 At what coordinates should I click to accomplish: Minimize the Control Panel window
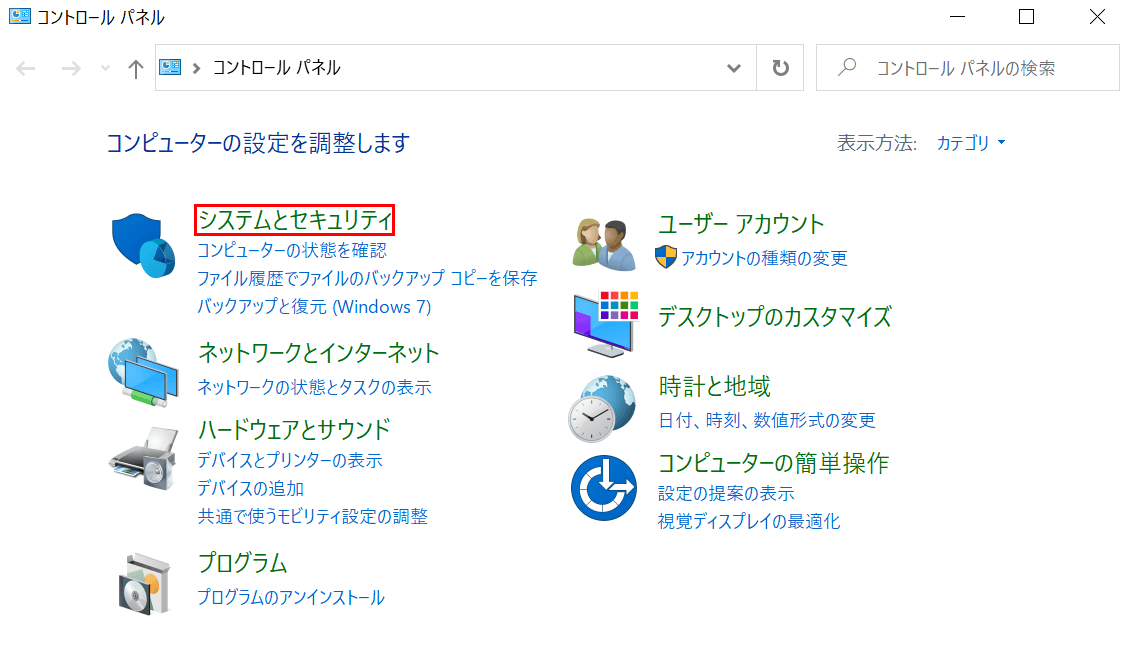click(x=957, y=17)
